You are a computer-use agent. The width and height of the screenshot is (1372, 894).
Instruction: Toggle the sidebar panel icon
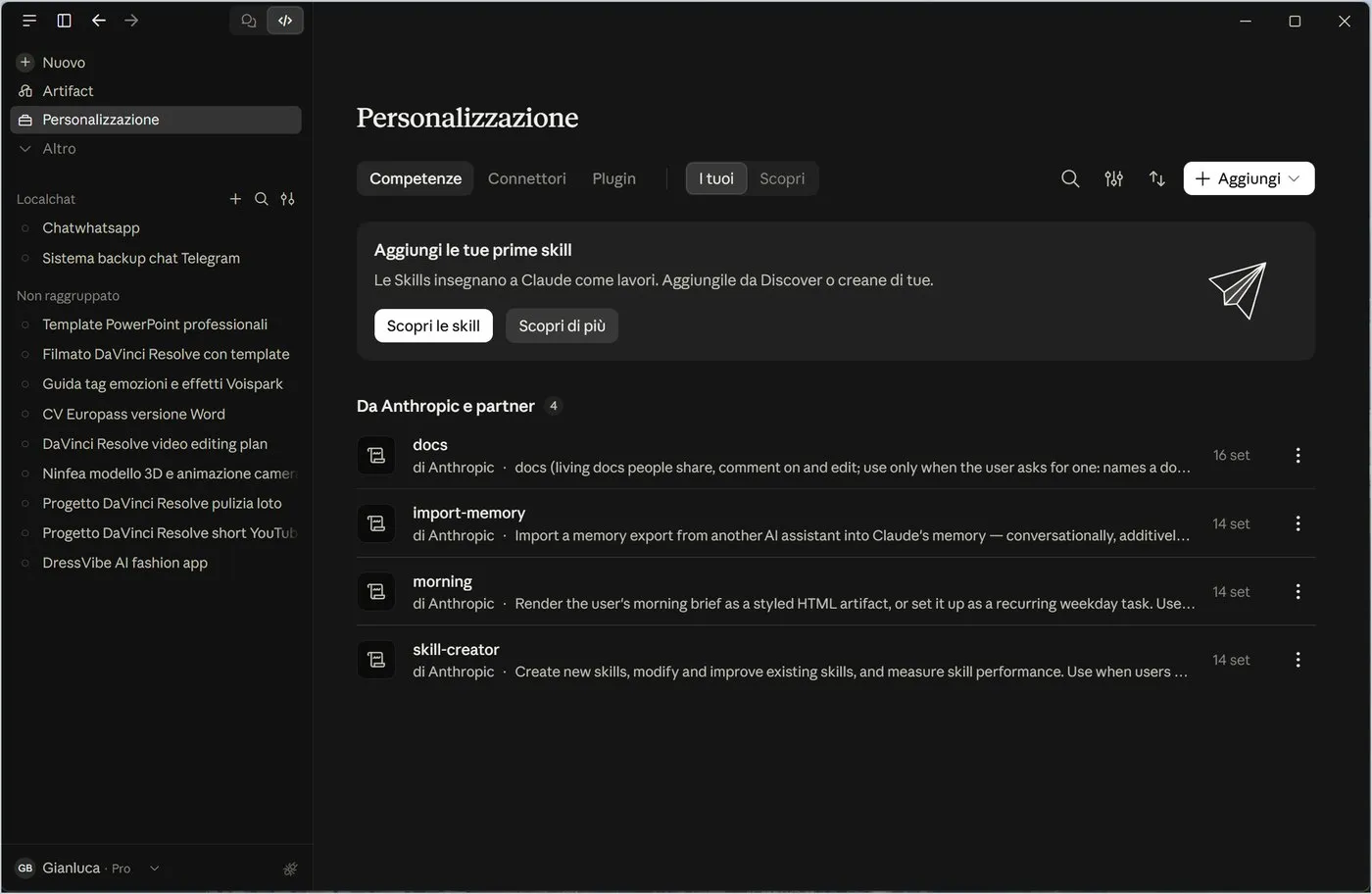(x=64, y=21)
